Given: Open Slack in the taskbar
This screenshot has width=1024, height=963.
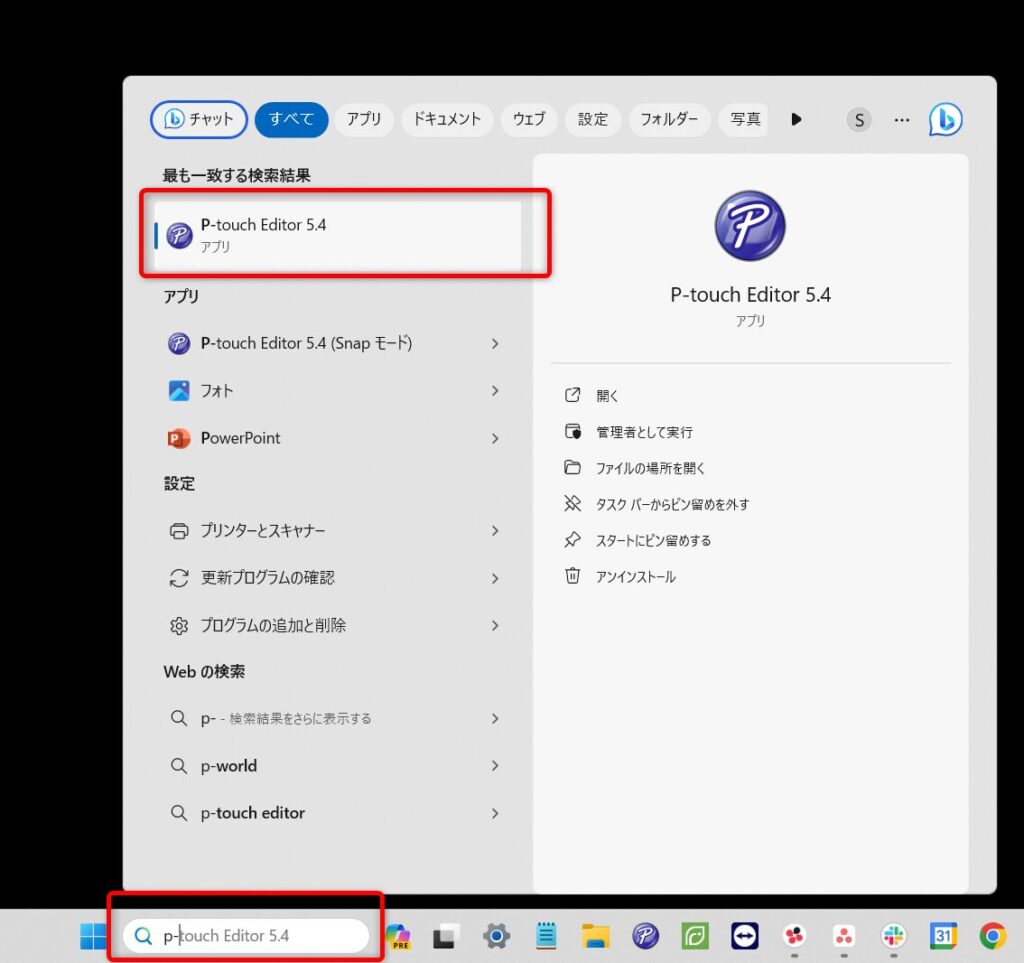Looking at the screenshot, I should coord(893,936).
